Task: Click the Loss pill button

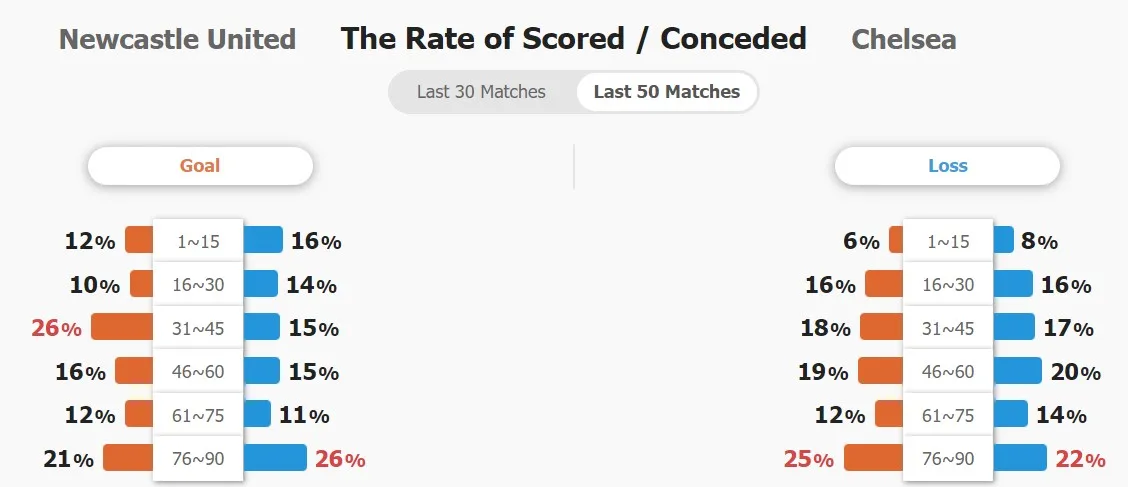Action: click(947, 165)
